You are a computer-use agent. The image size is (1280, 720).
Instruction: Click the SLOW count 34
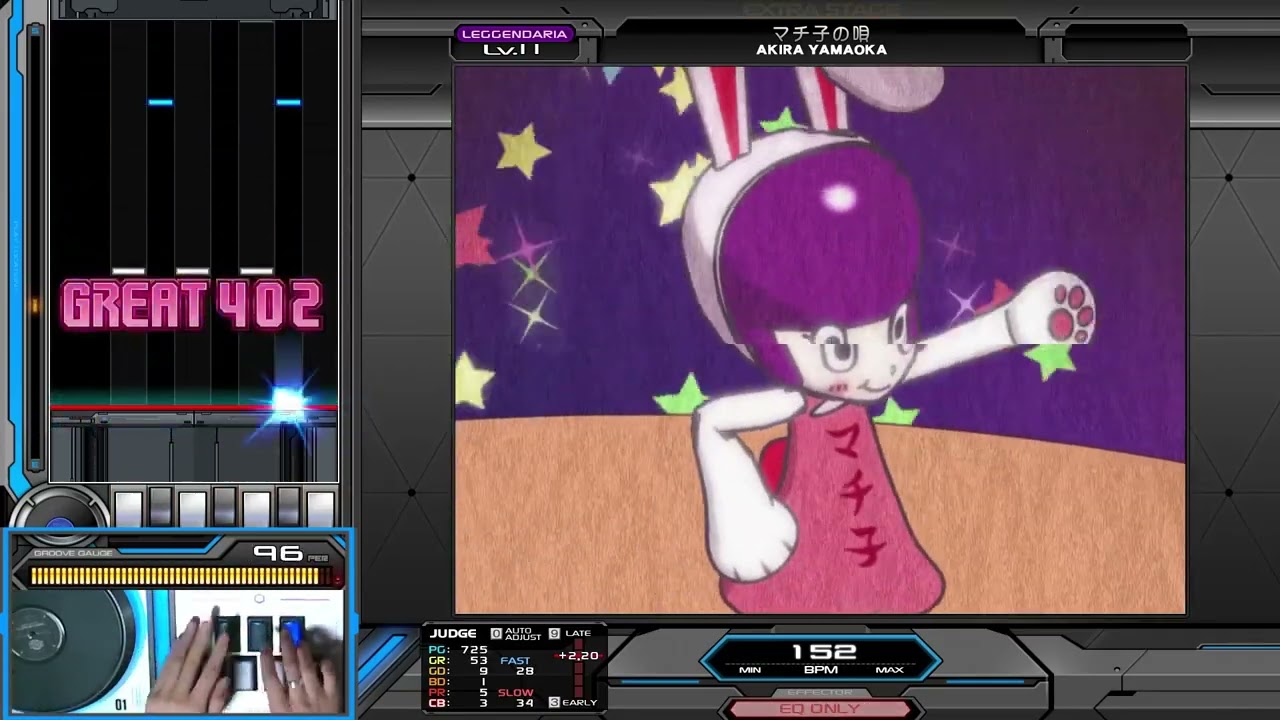point(525,702)
